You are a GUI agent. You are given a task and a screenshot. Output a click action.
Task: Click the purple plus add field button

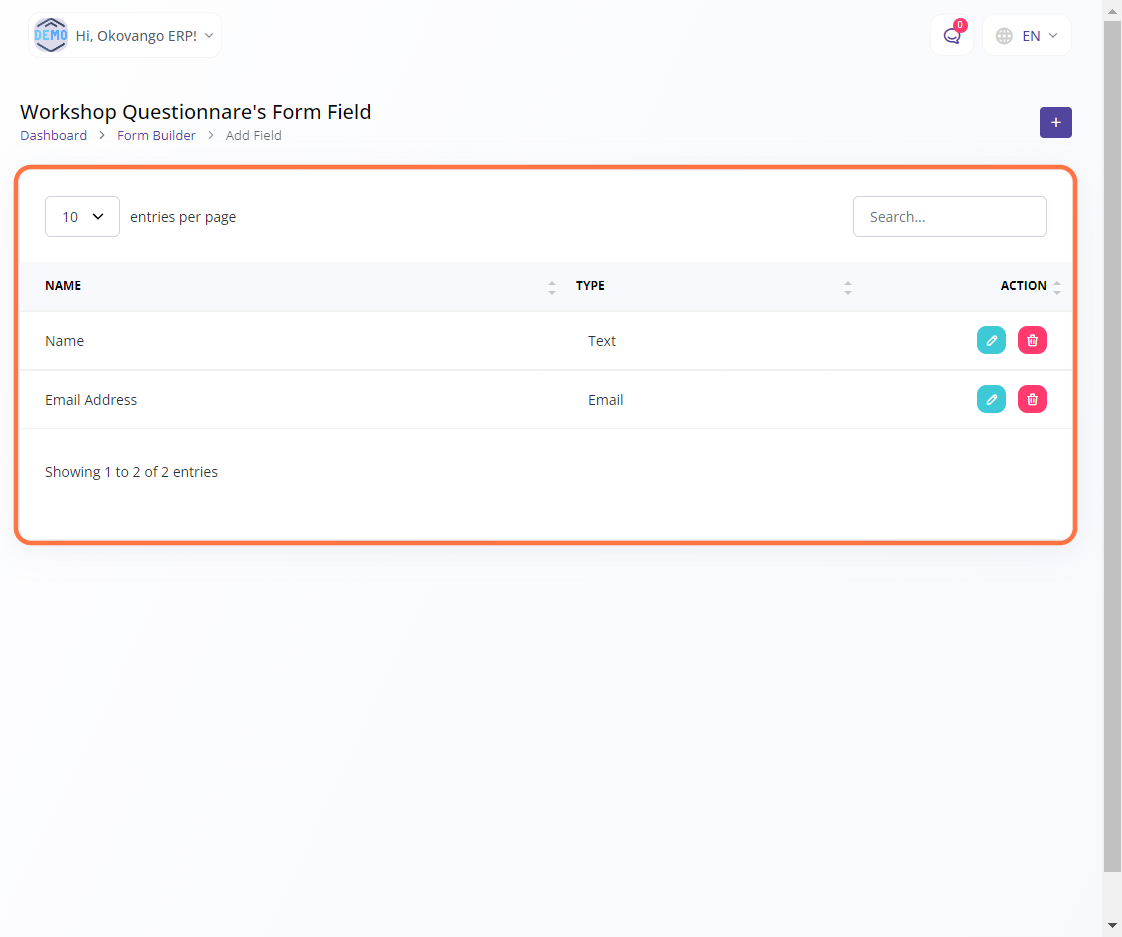(x=1055, y=122)
